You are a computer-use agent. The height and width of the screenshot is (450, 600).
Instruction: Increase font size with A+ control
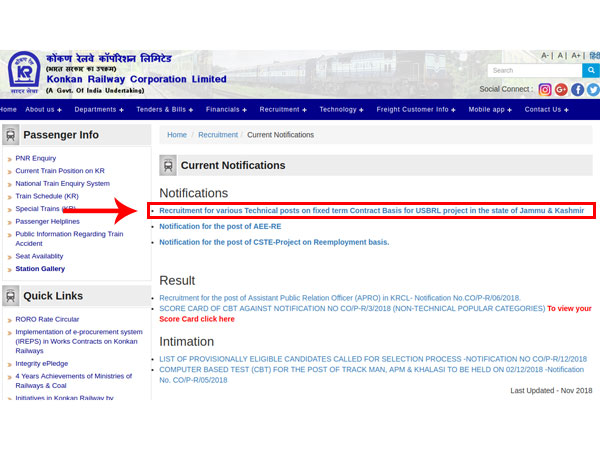[x=576, y=56]
